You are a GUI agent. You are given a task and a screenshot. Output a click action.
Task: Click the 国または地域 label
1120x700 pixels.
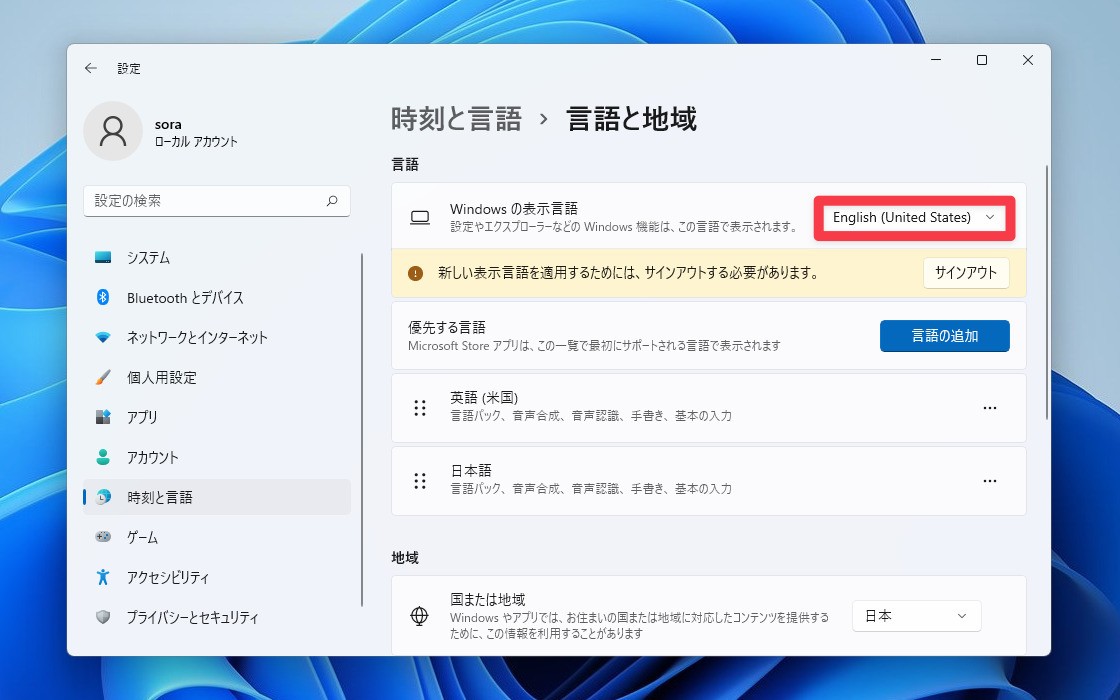click(487, 599)
